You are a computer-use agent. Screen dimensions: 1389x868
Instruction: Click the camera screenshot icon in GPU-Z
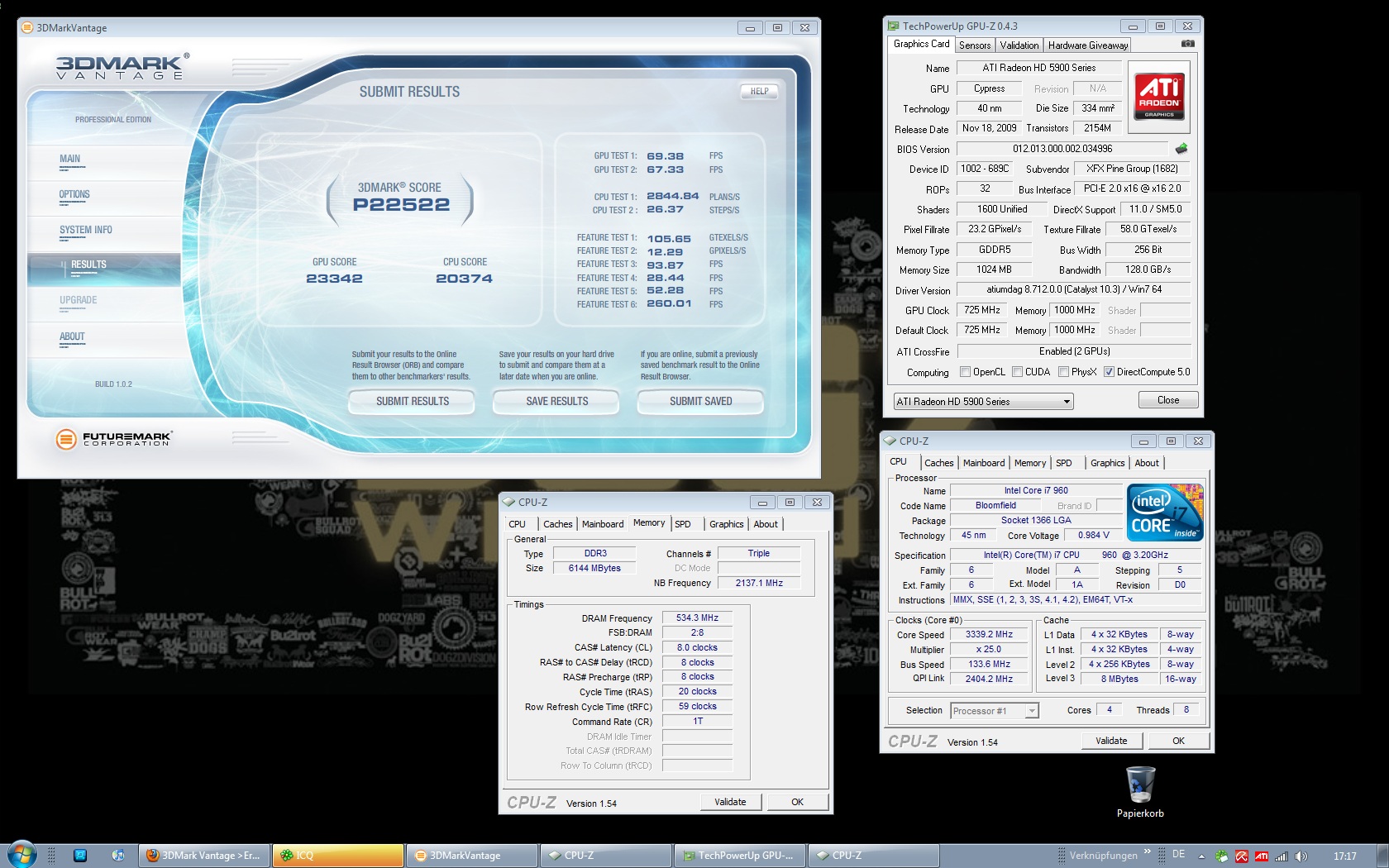(x=1187, y=44)
